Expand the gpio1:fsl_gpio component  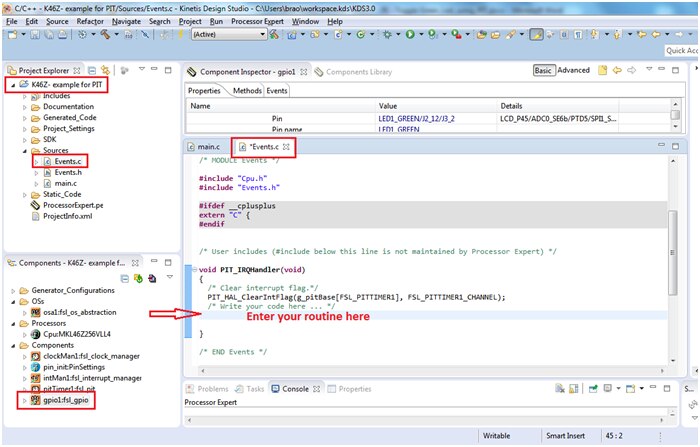[x=23, y=400]
